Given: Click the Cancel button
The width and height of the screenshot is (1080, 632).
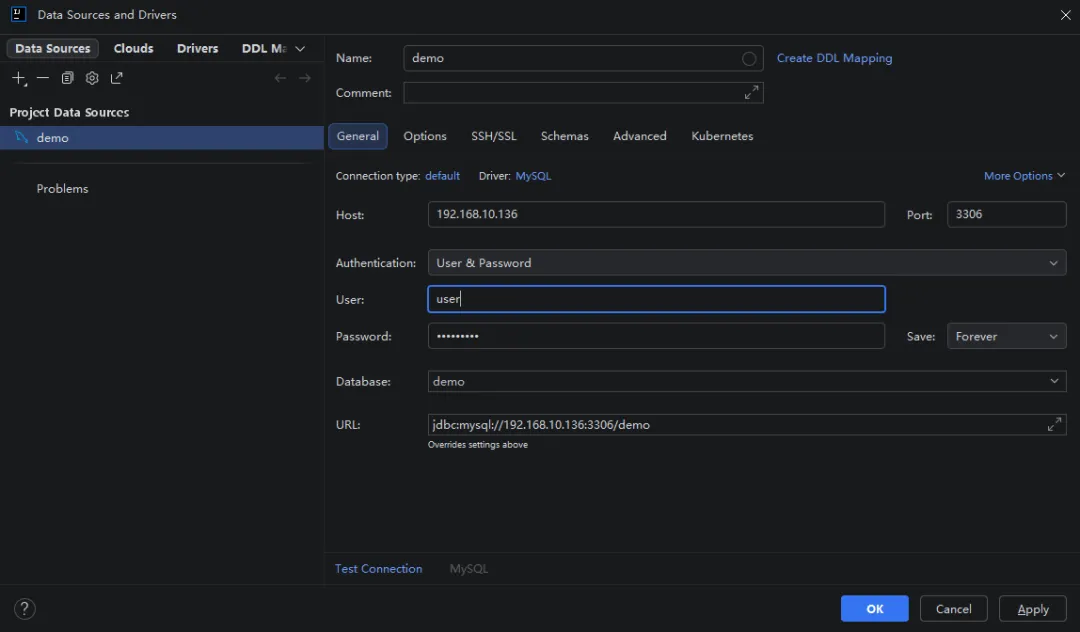Looking at the screenshot, I should pyautogui.click(x=954, y=609).
